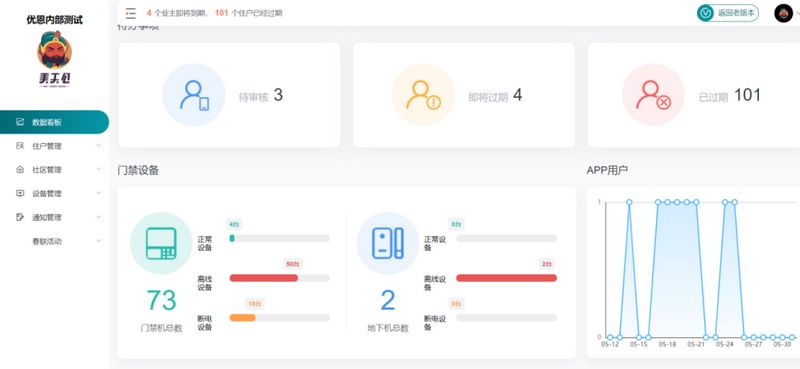Click the 05-27 axis label on chart
The image size is (800, 369).
tap(754, 345)
